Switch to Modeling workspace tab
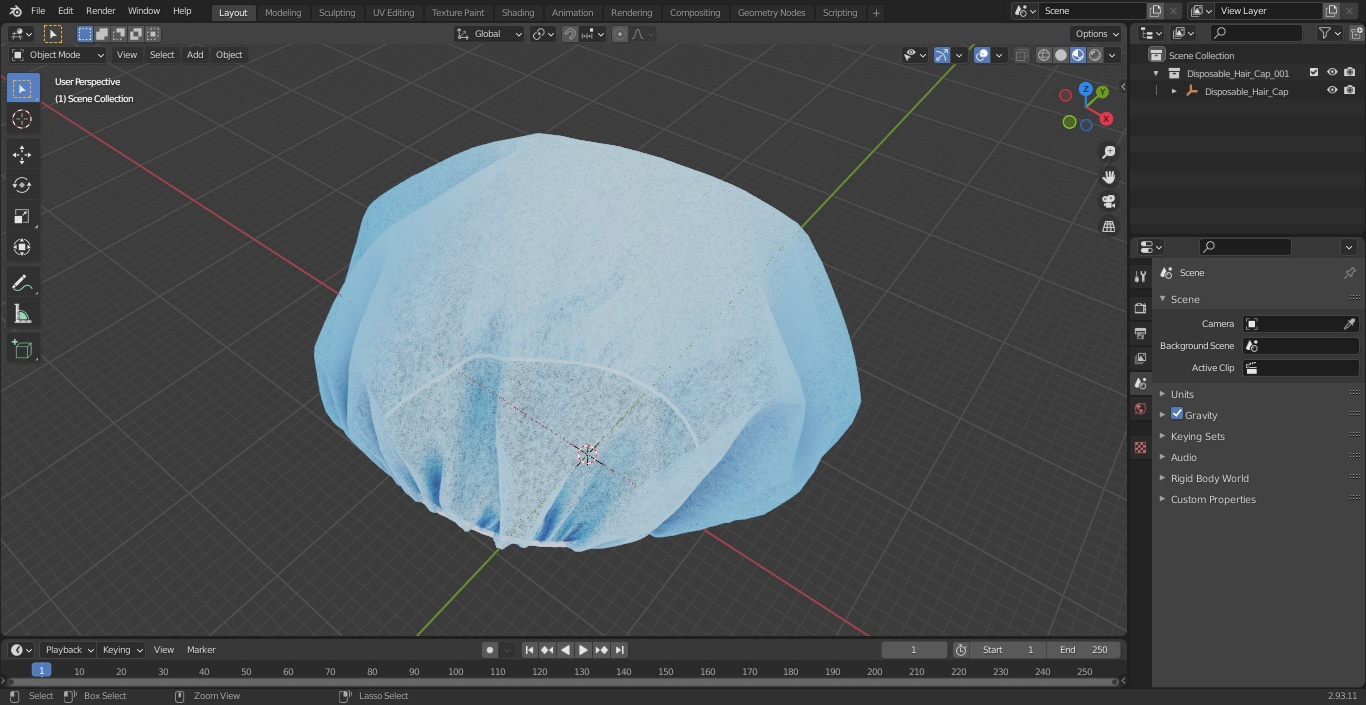The image size is (1366, 705). point(283,13)
